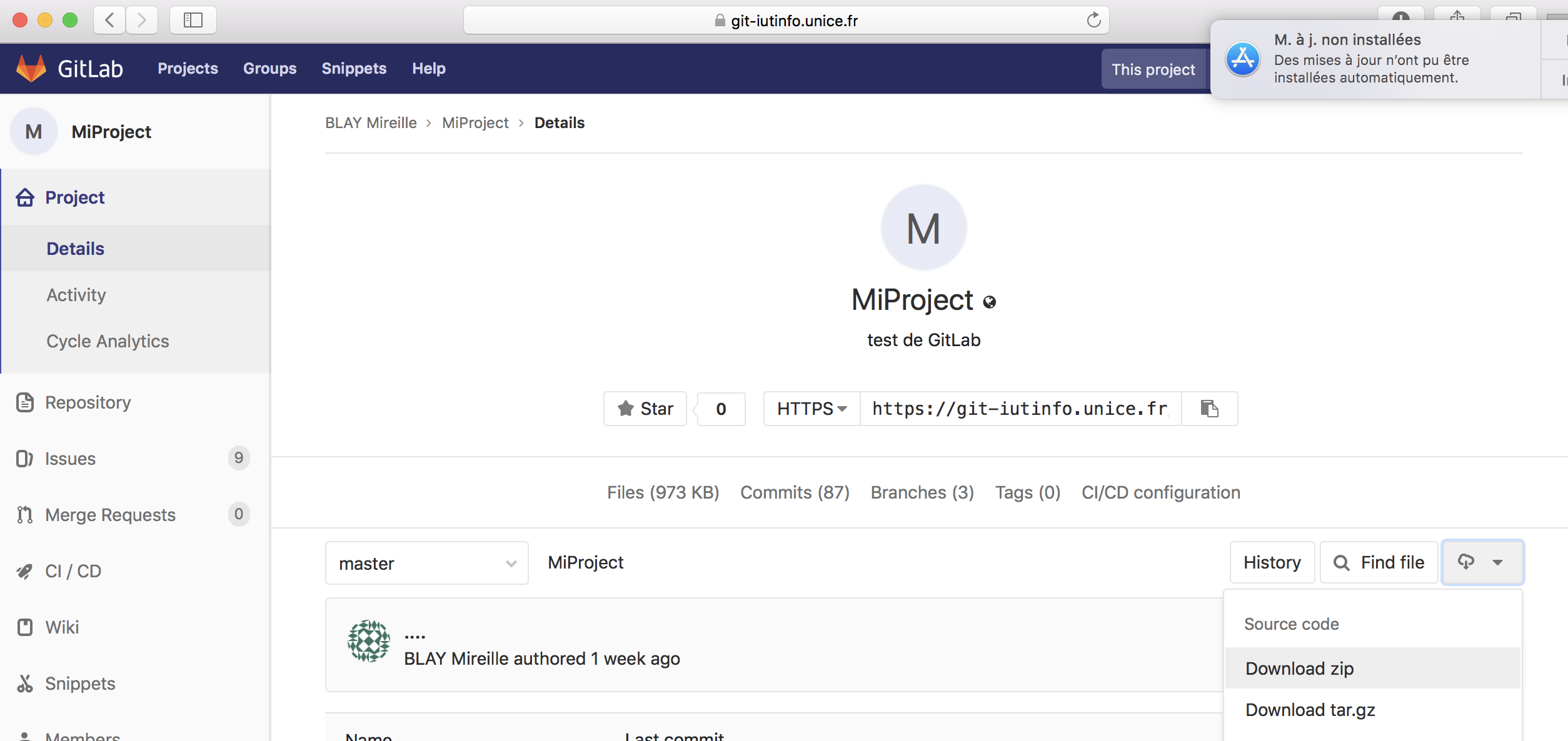Open the Wiki book icon
Image resolution: width=1568 pixels, height=741 pixels.
click(25, 627)
